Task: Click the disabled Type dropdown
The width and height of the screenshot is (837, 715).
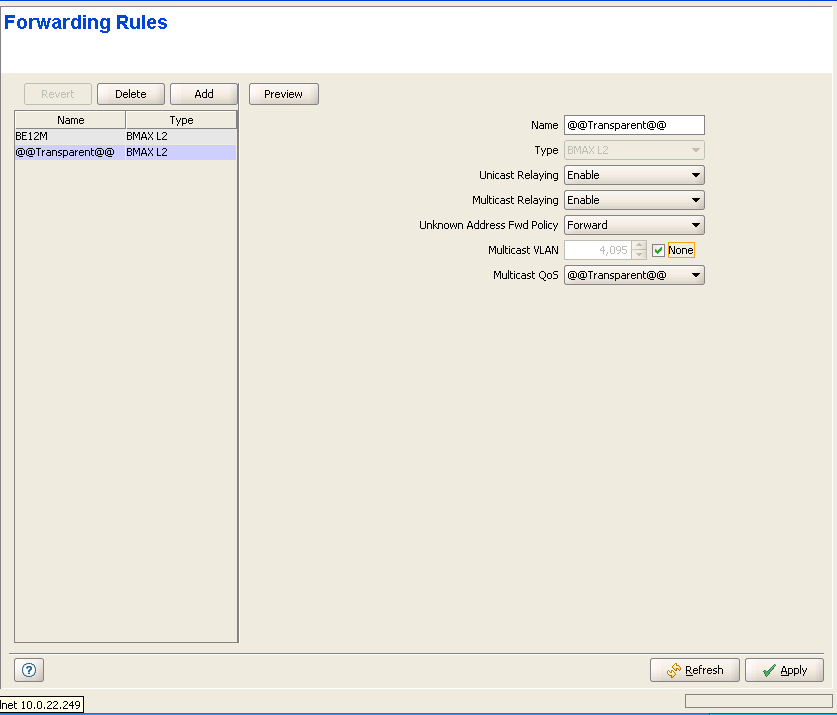Action: click(x=634, y=150)
